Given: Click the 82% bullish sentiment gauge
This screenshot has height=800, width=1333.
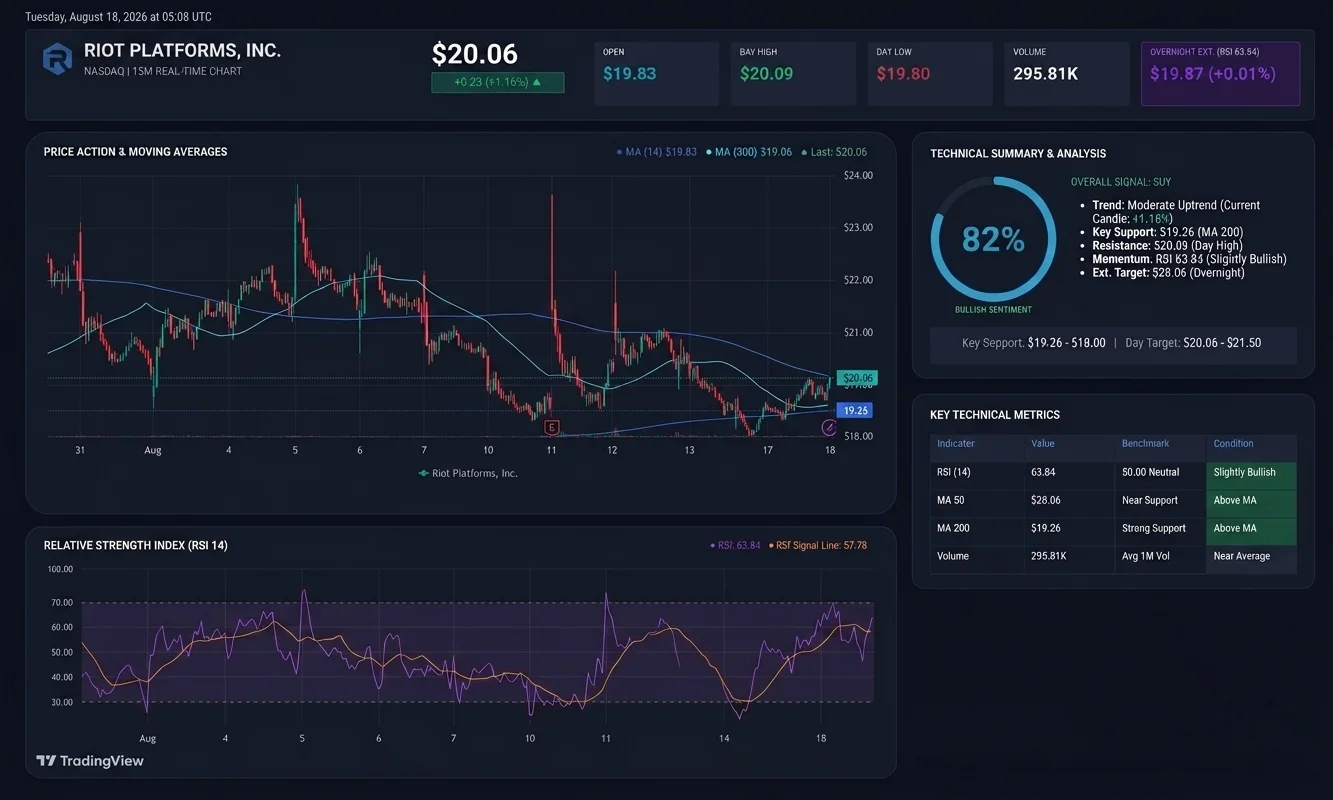Looking at the screenshot, I should [x=993, y=240].
